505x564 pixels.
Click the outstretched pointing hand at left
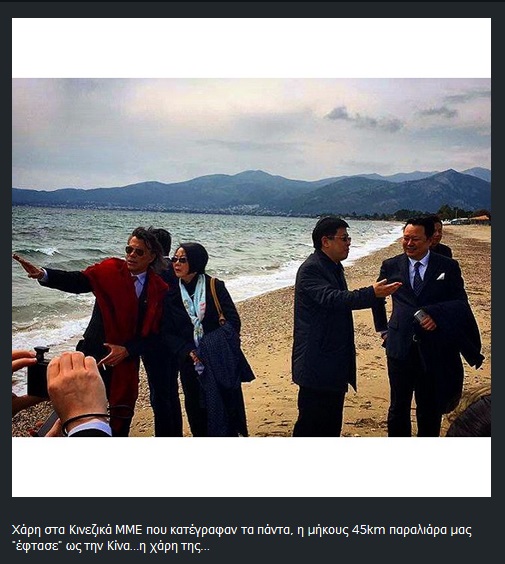tap(29, 267)
